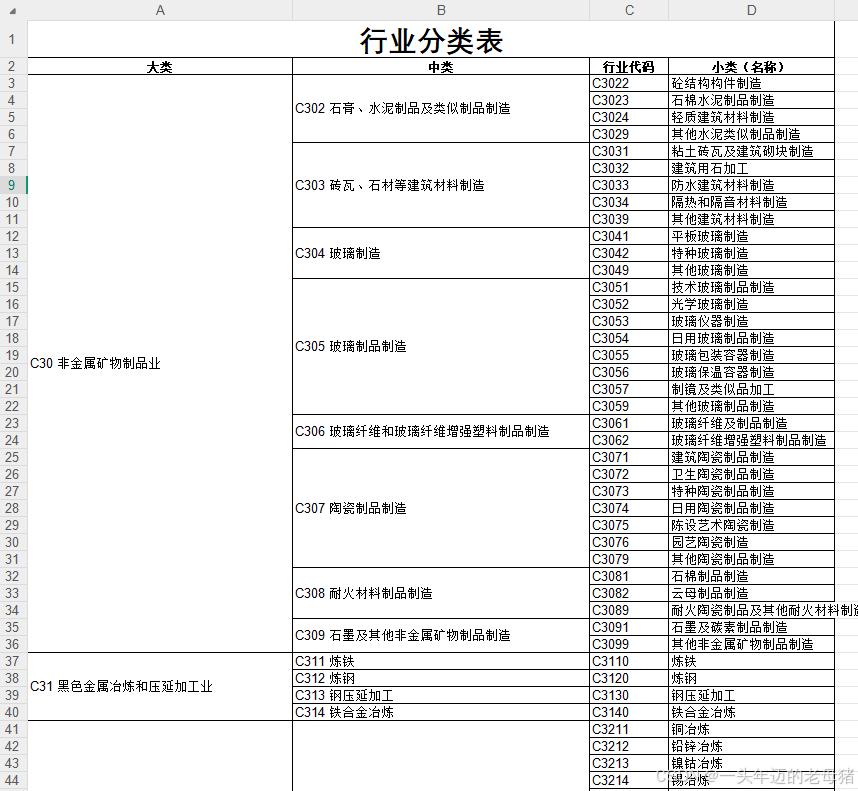This screenshot has width=858, height=791.
Task: Select cell C303 砖瓦、石材等建筑材料制造
Action: coord(441,185)
